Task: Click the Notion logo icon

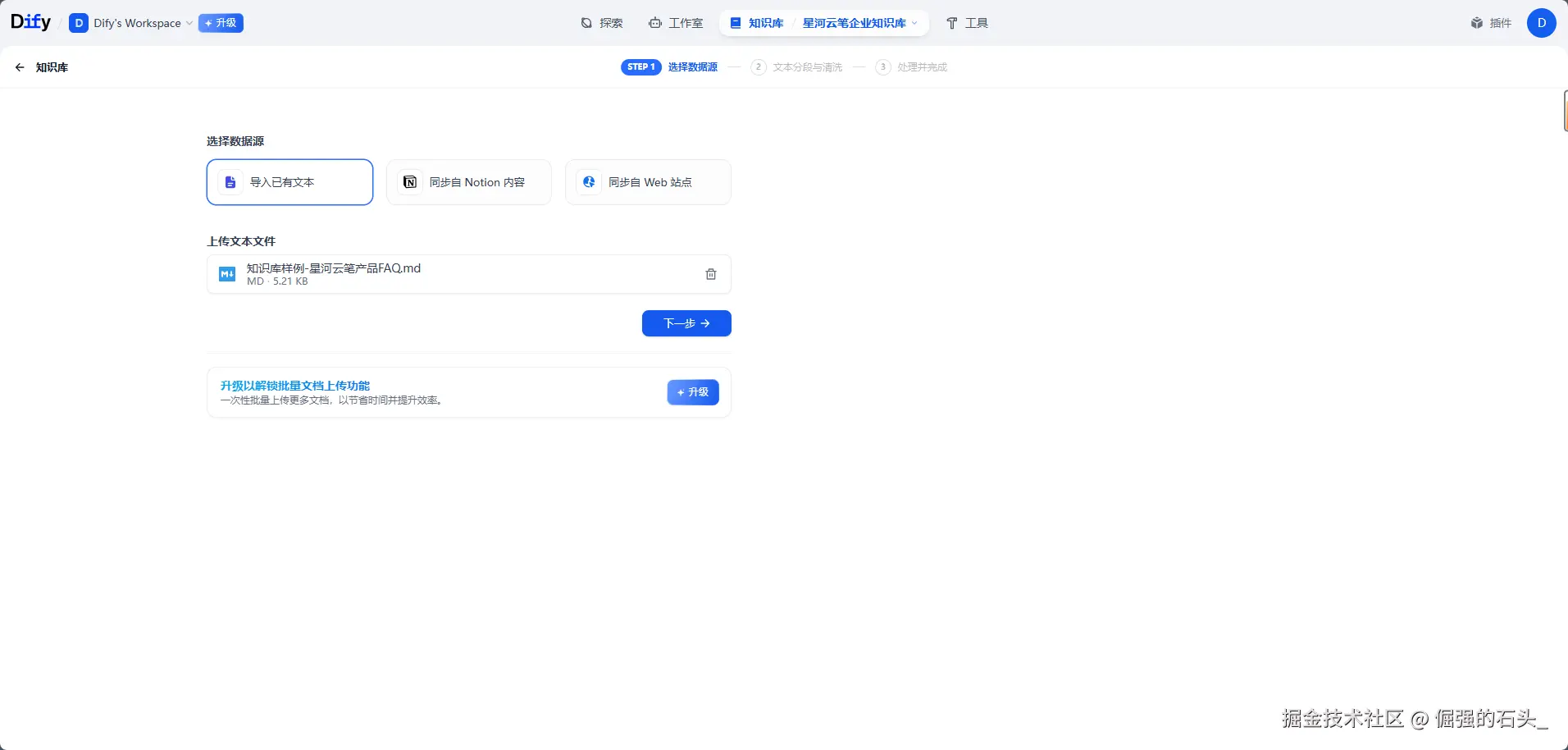Action: (410, 182)
